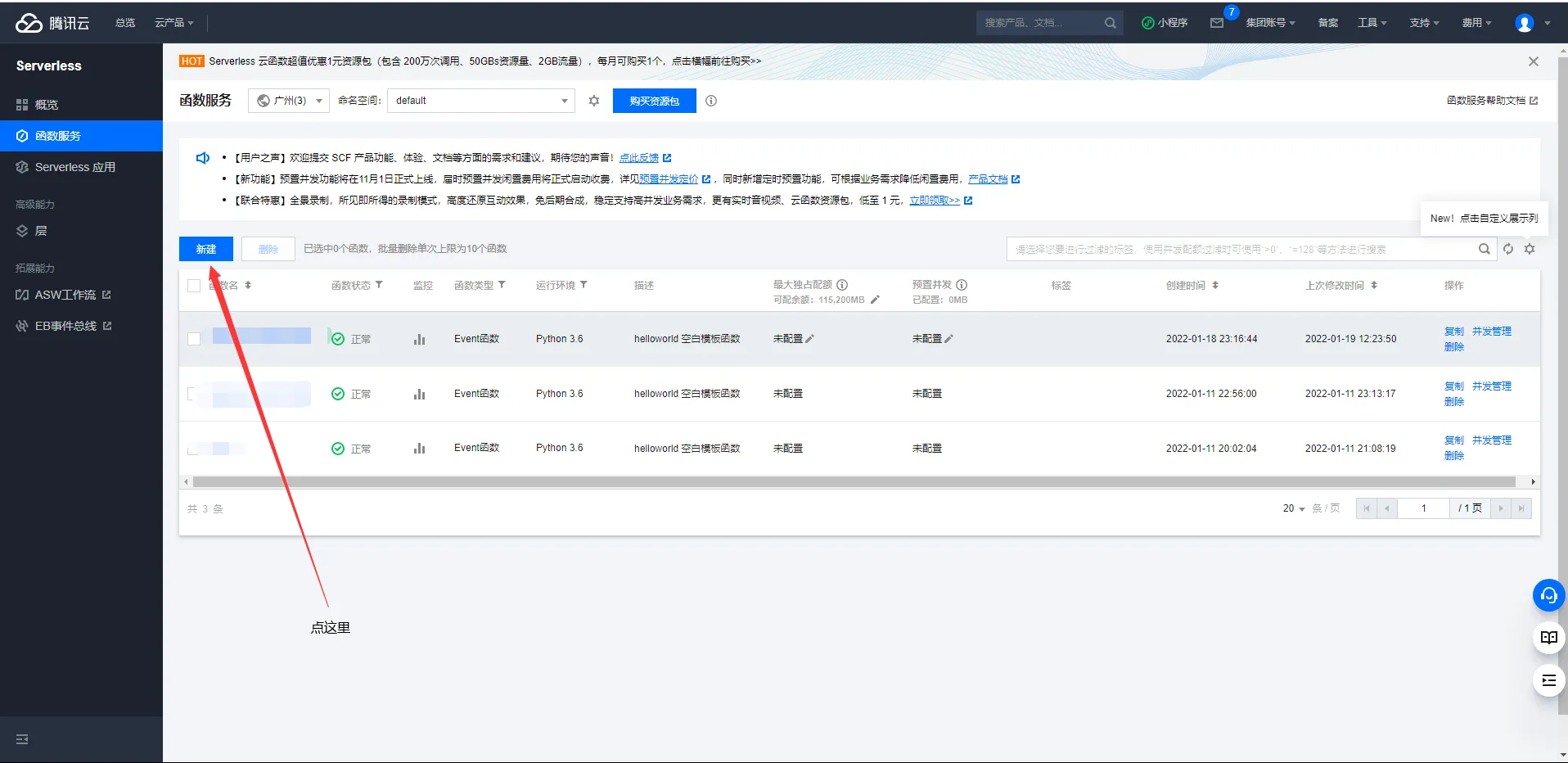The image size is (1568, 763).
Task: Open the customer support headset floating button
Action: [x=1548, y=595]
